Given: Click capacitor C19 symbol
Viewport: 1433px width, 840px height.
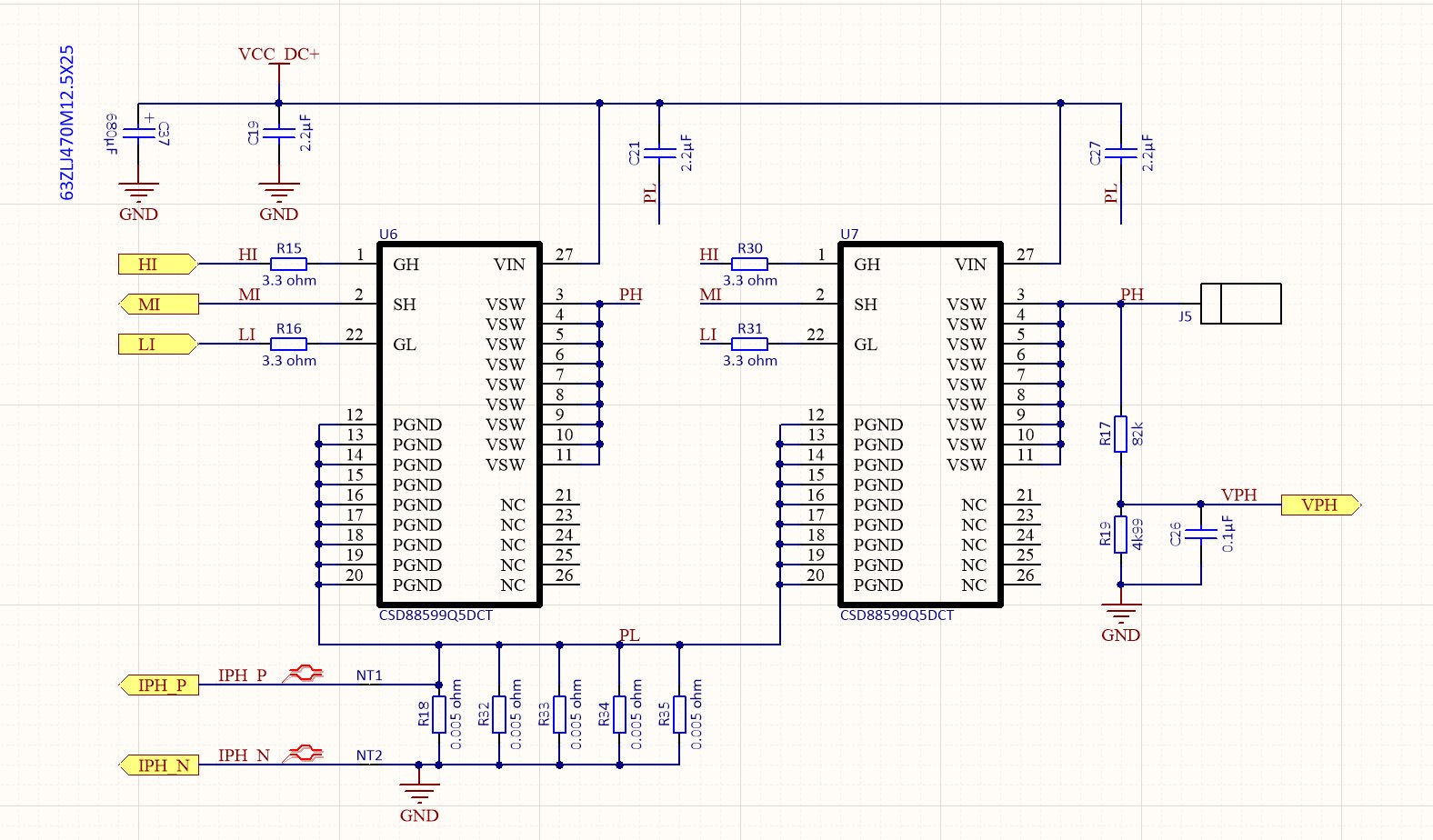Looking at the screenshot, I should coord(279,134).
